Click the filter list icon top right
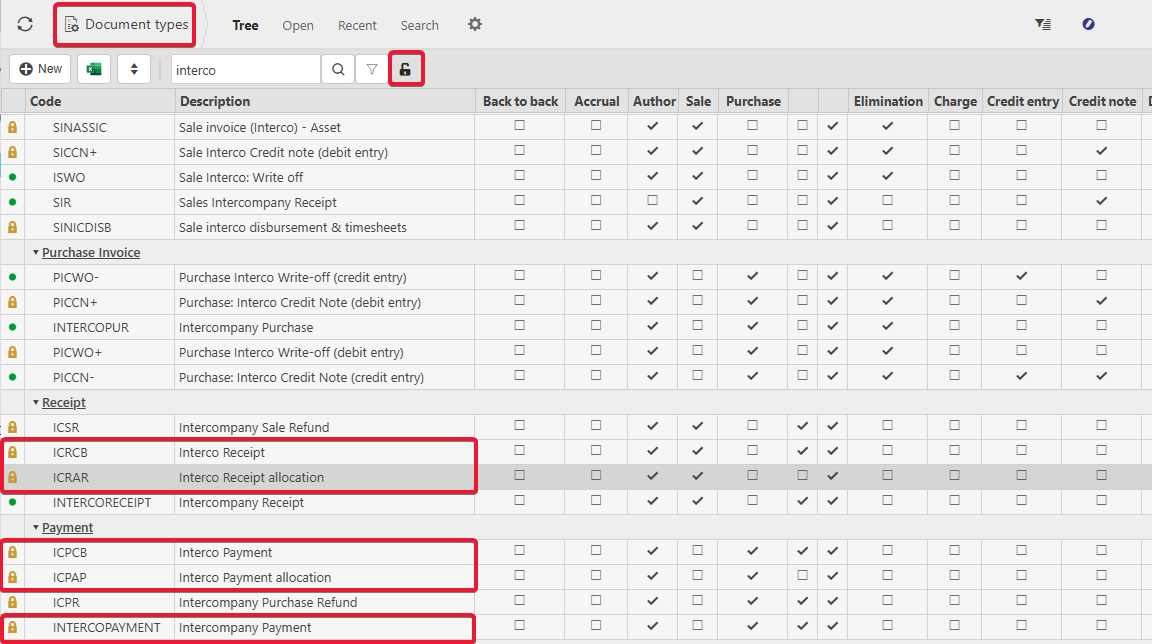This screenshot has width=1152, height=644. 1043,24
